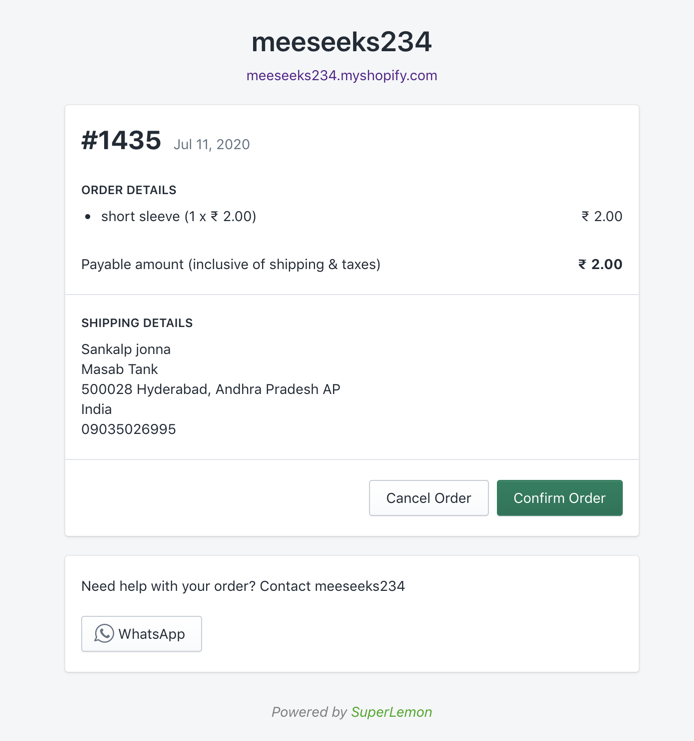
Task: Click the ORDER DETAILS heading
Action: [x=129, y=190]
